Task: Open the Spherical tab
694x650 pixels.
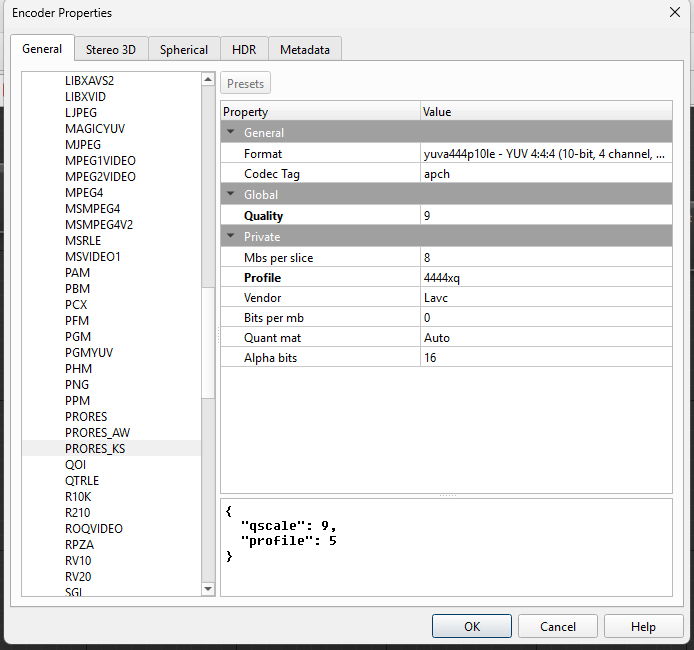Action: click(184, 49)
